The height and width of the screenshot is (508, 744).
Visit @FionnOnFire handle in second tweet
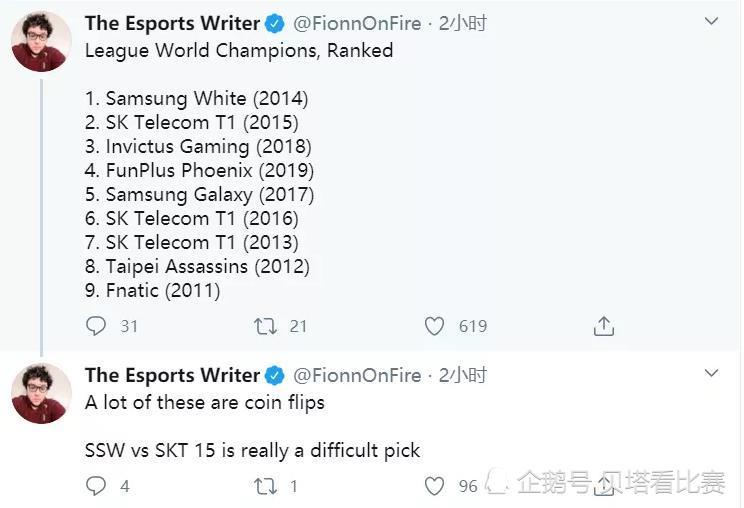click(x=357, y=375)
